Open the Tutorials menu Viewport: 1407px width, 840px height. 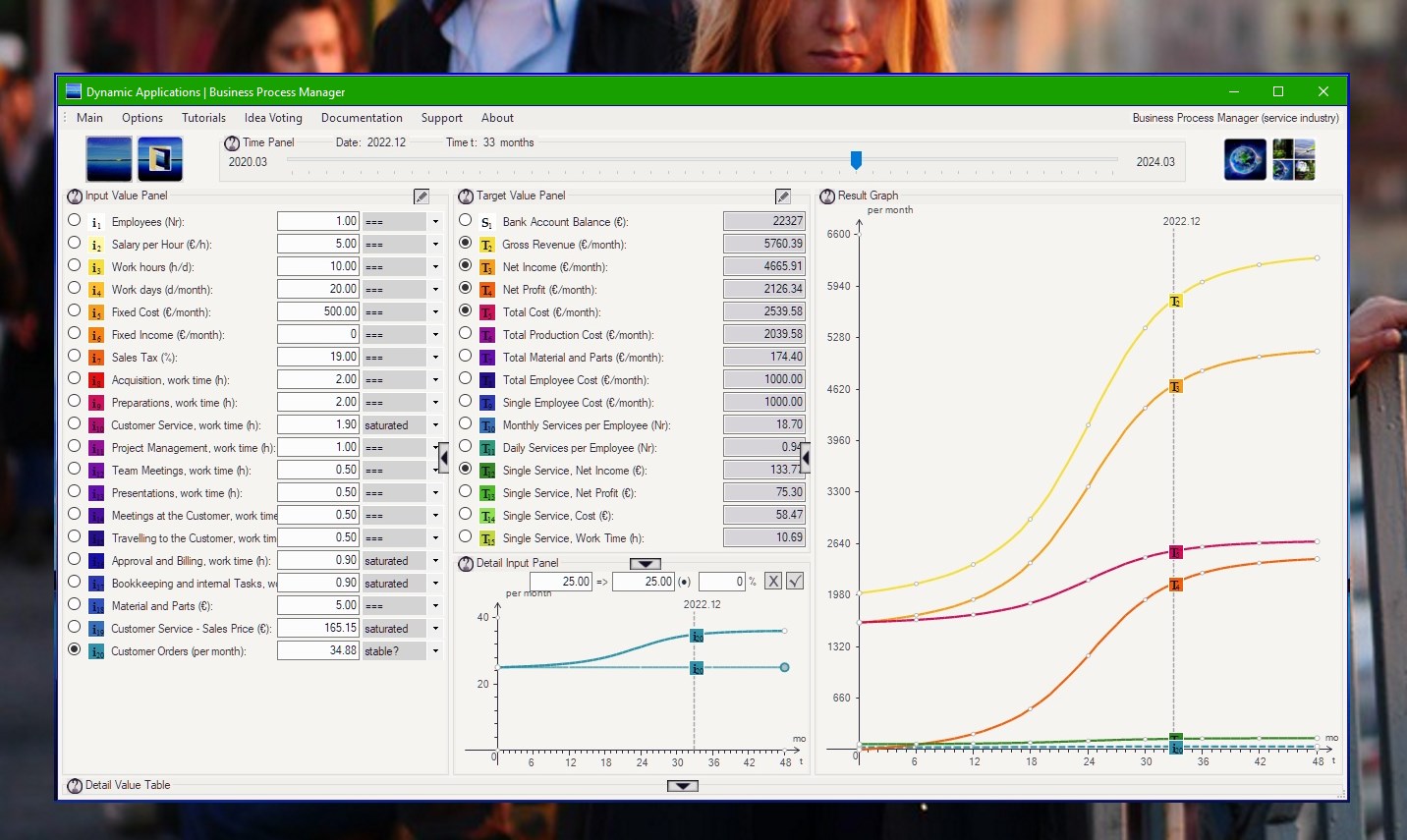203,118
